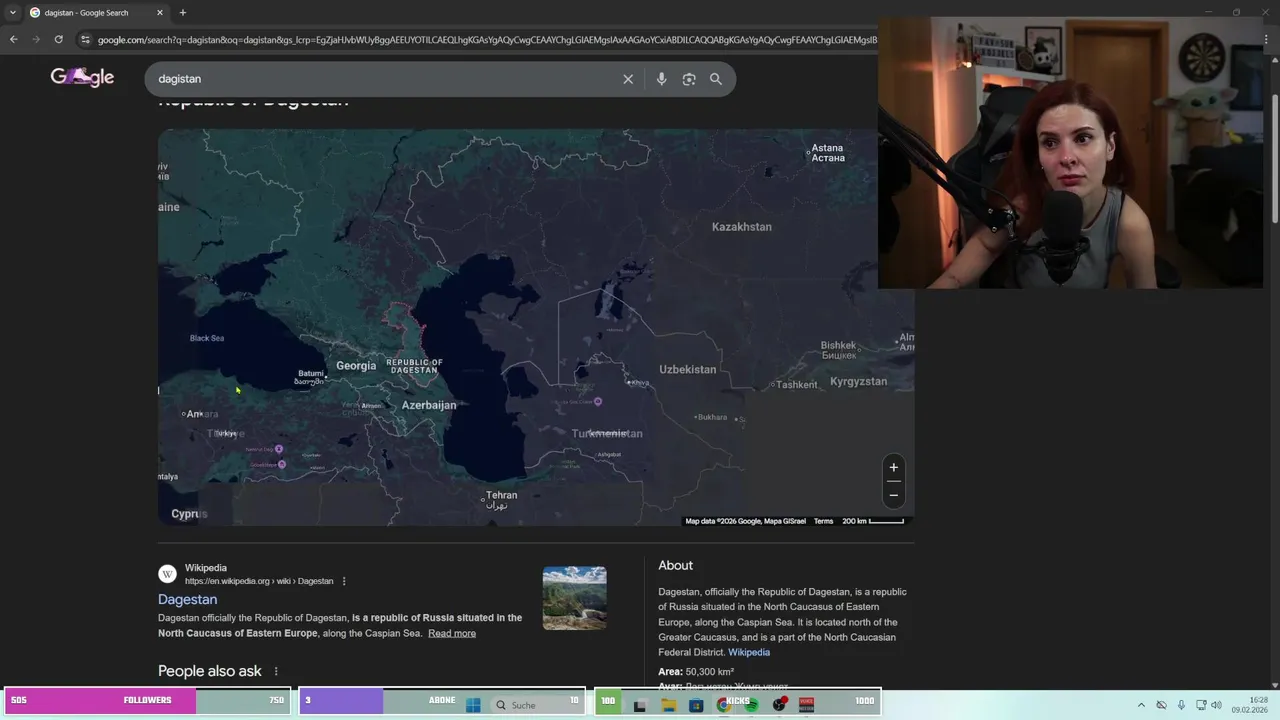This screenshot has width=1280, height=720.
Task: Open volume control tray icon
Action: pyautogui.click(x=1216, y=705)
